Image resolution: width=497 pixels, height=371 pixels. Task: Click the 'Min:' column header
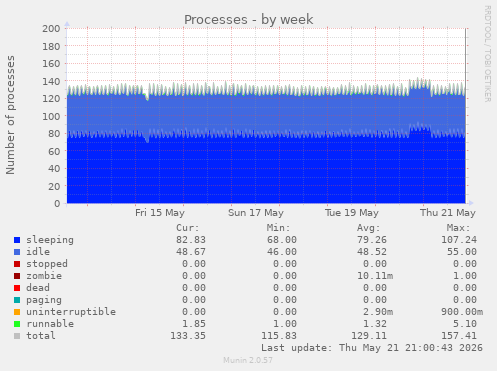tap(278, 228)
